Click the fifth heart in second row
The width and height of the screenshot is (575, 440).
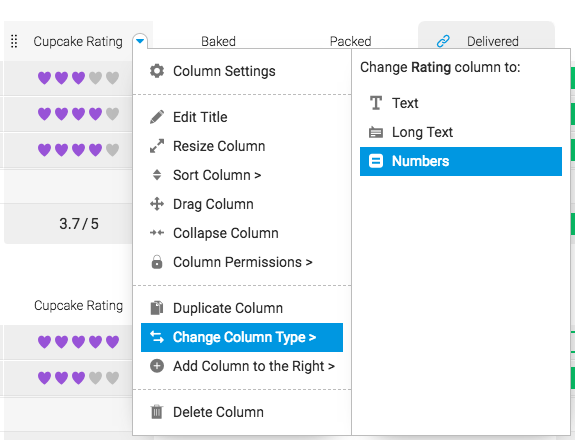112,114
